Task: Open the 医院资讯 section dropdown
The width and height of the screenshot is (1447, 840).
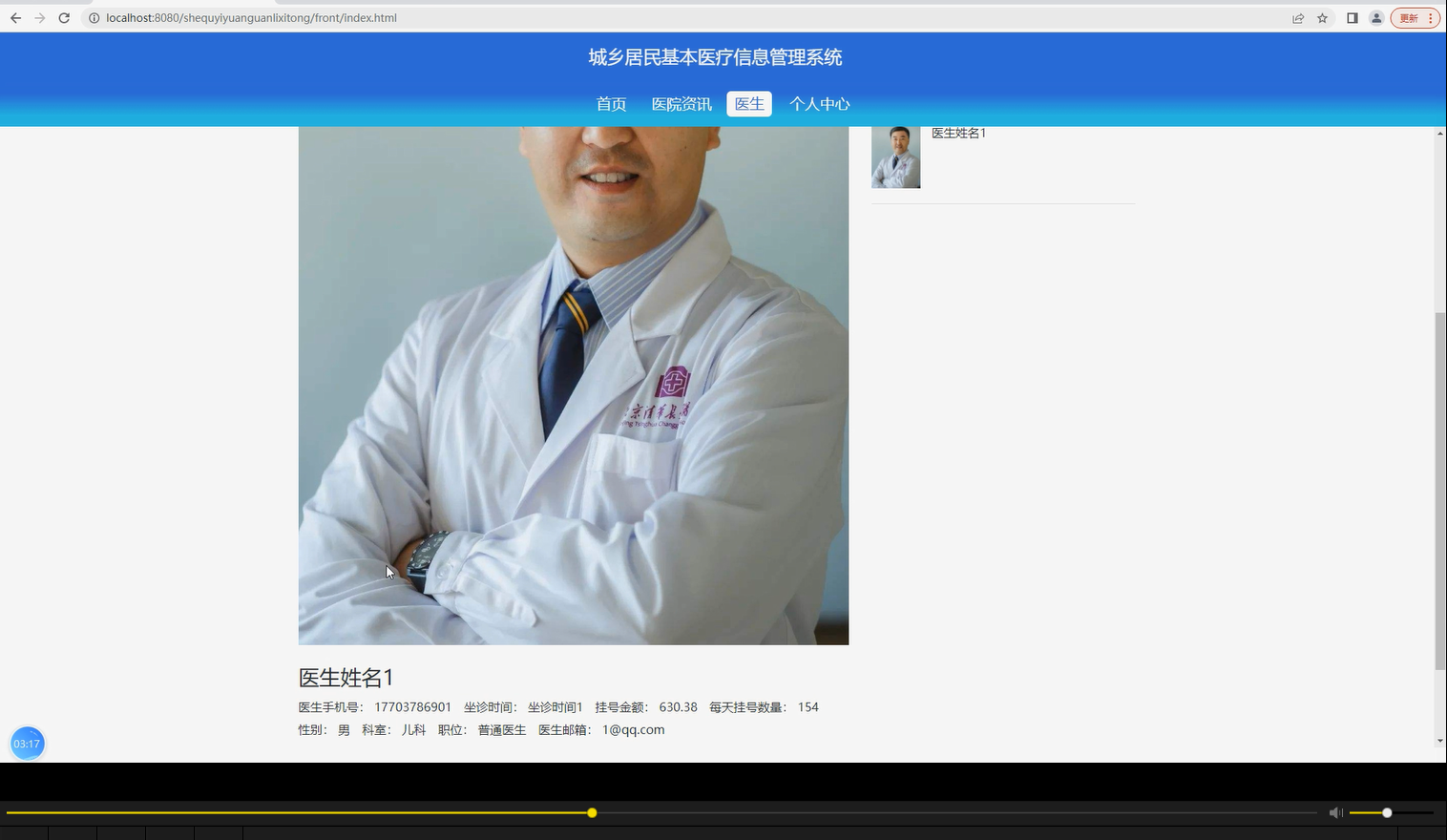Action: tap(681, 104)
